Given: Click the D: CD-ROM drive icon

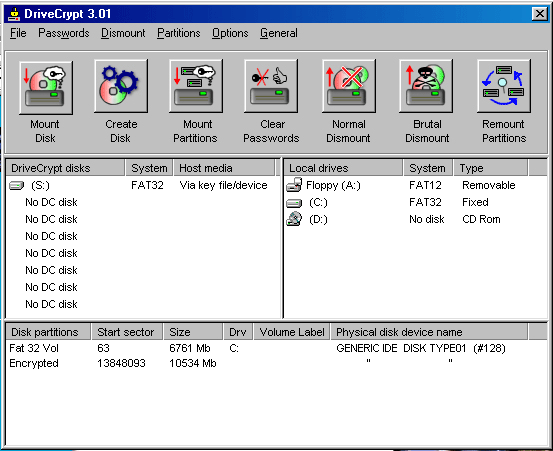Looking at the screenshot, I should [294, 219].
